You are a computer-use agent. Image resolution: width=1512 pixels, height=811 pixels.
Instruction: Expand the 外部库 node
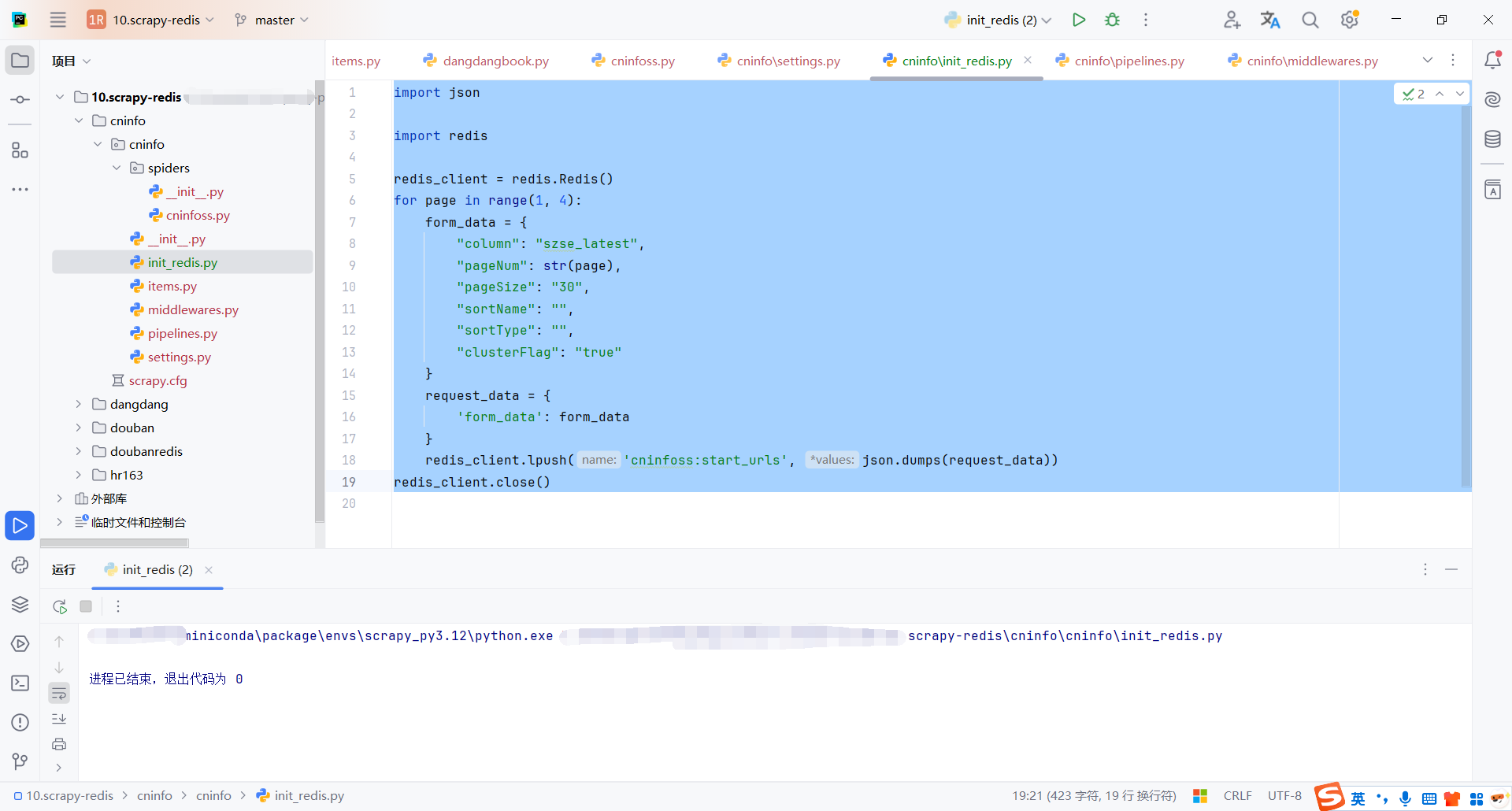(60, 498)
